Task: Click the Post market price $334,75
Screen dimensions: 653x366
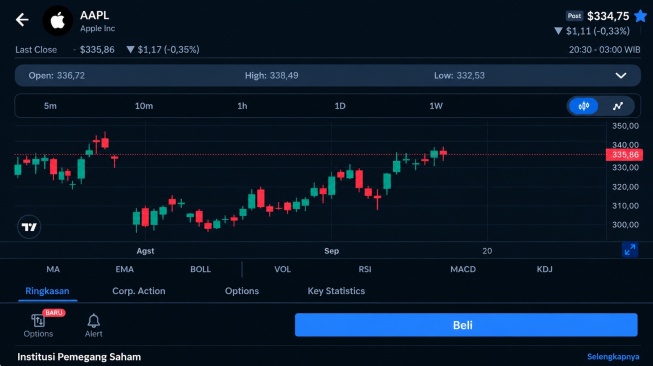Action: 608,16
